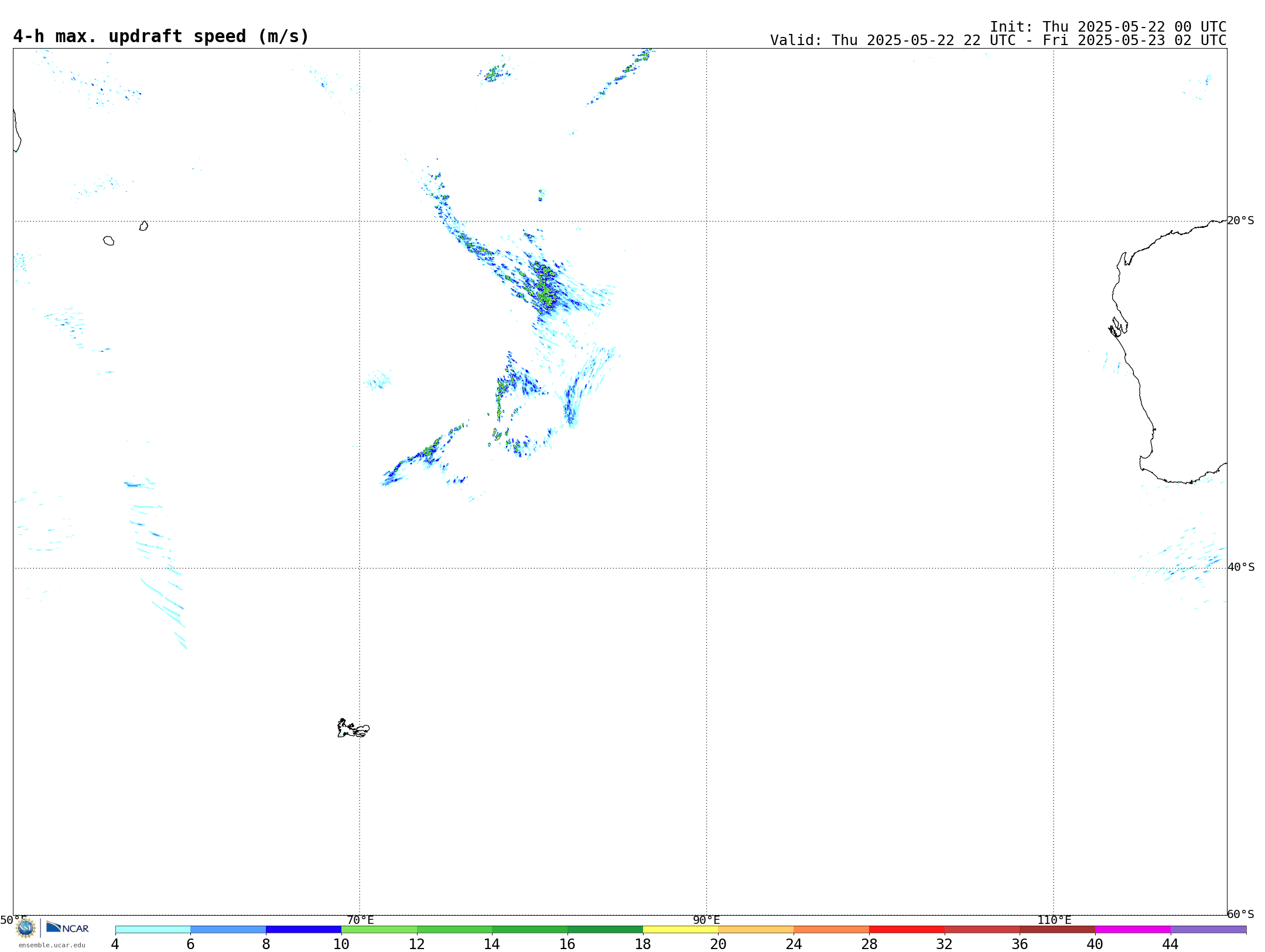Select the medium blue 6–8 m/s swatch

[x=228, y=929]
